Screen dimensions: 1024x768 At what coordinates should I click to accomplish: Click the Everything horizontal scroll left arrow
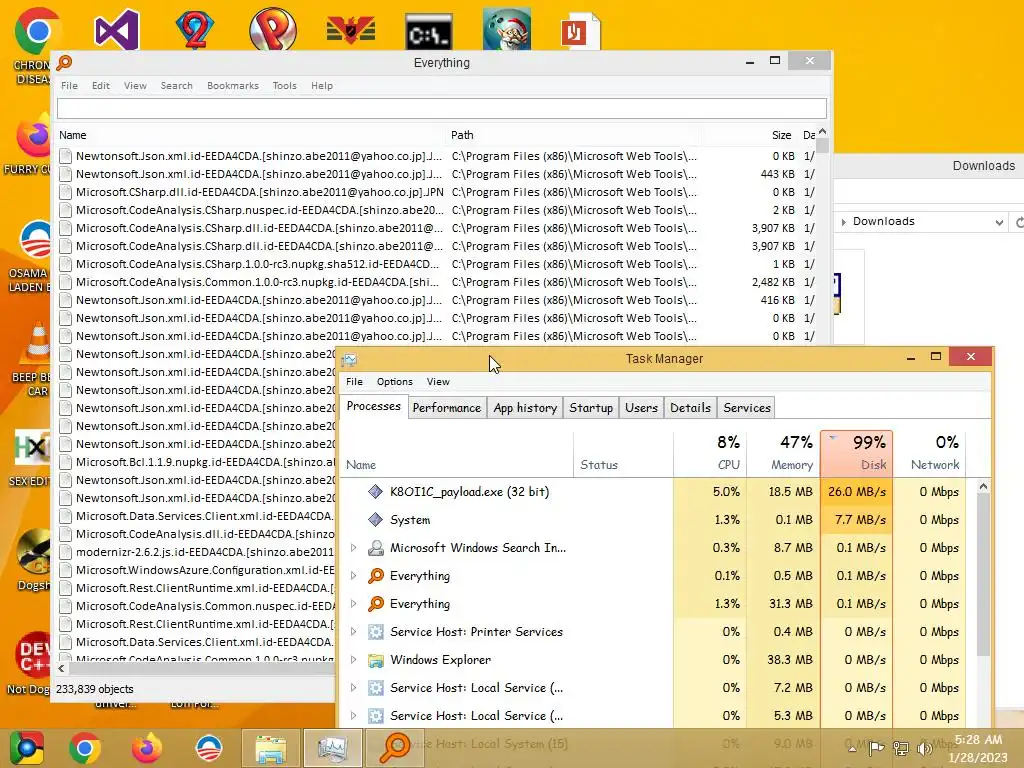pyautogui.click(x=61, y=669)
